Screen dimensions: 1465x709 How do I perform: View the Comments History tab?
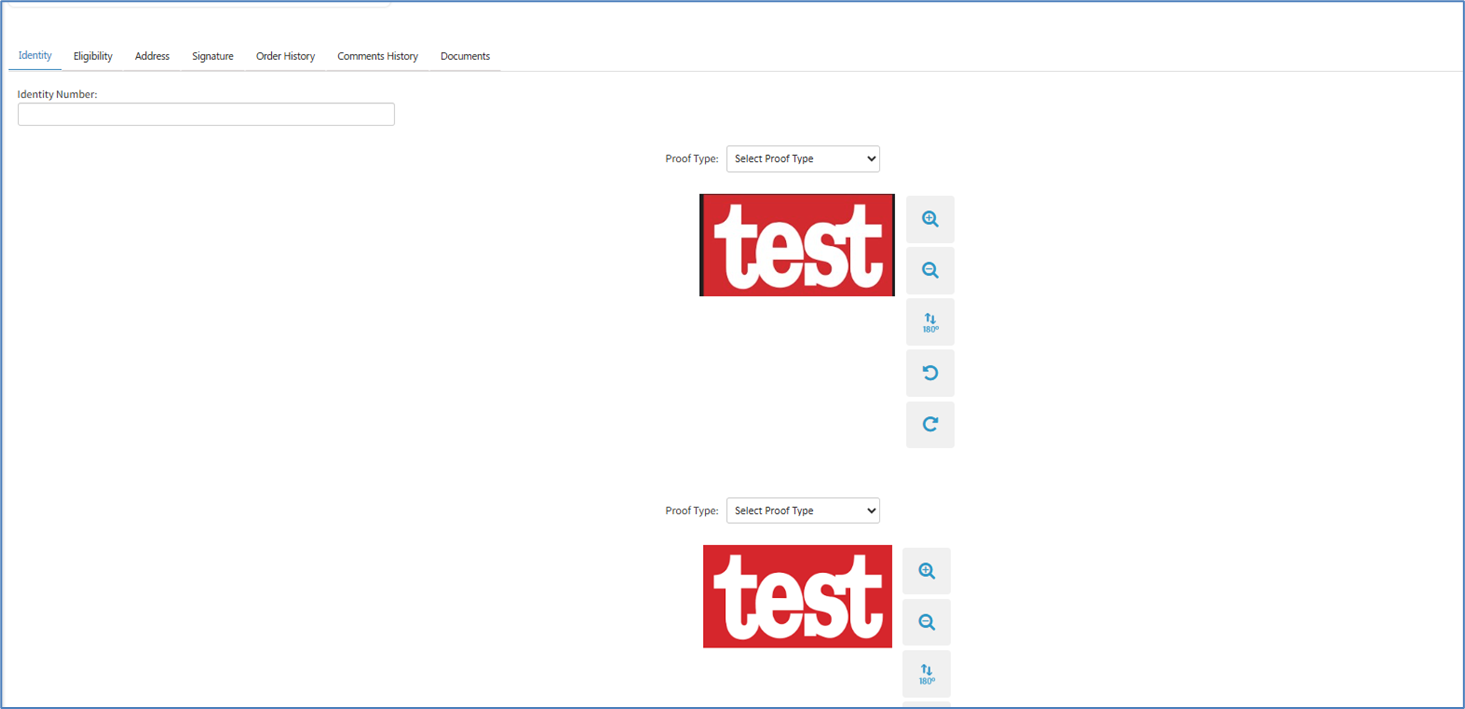point(378,56)
